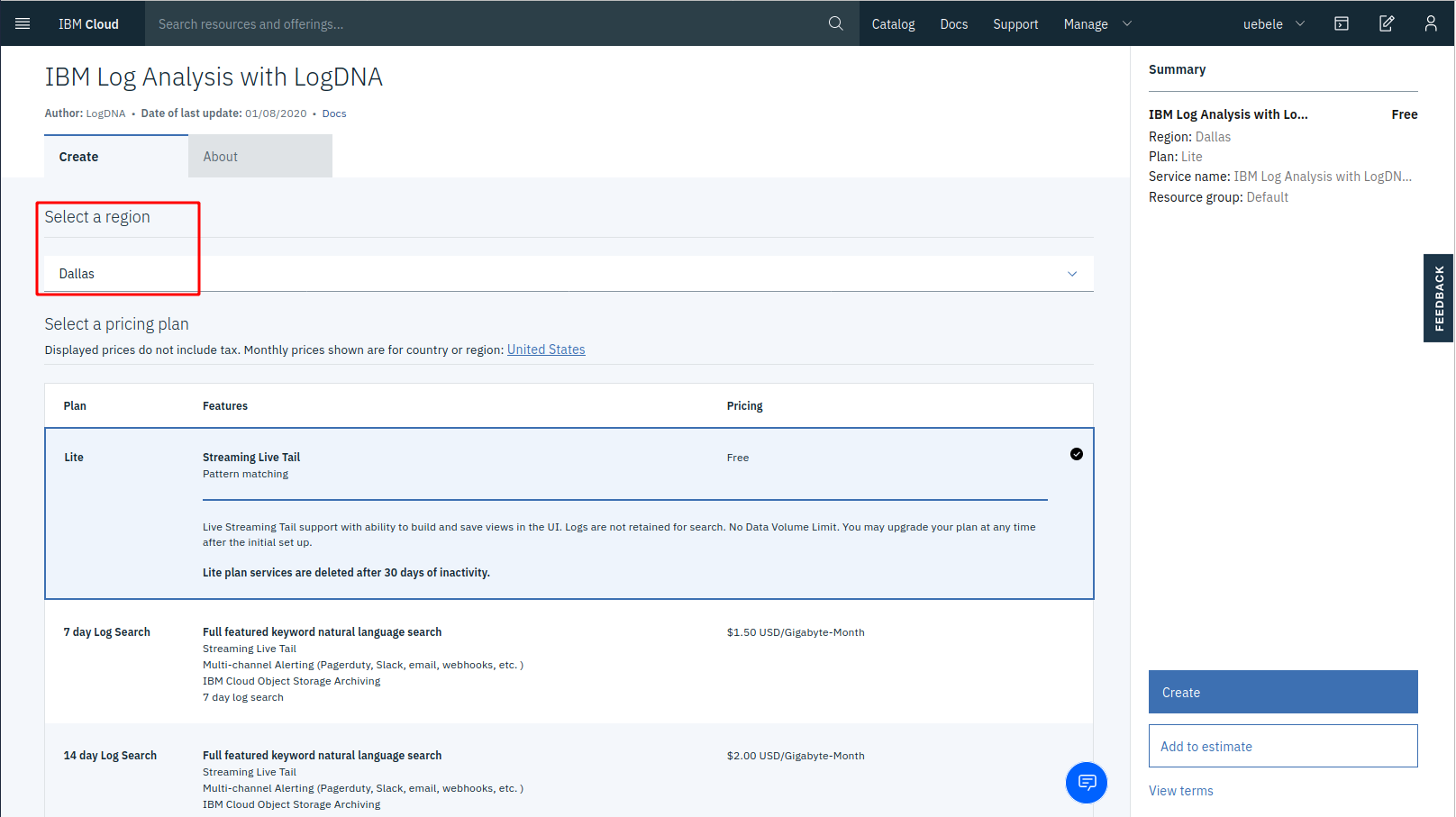Open Docs in the top bar

954,24
